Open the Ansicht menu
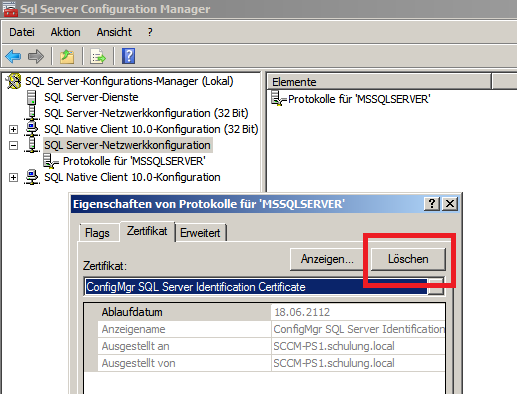Screen dimensions: 517x394 (114, 32)
